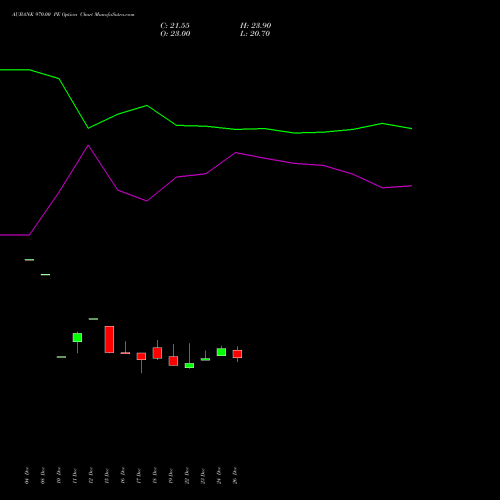
Task: Select the close value C: 21.55
Action: click(x=175, y=26)
